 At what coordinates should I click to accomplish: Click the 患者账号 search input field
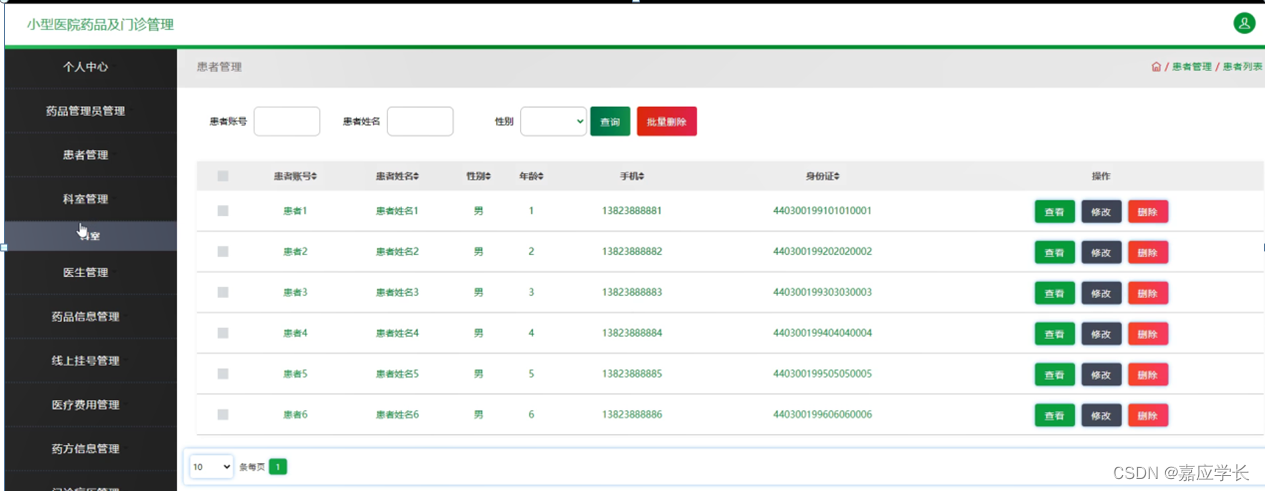[x=287, y=121]
